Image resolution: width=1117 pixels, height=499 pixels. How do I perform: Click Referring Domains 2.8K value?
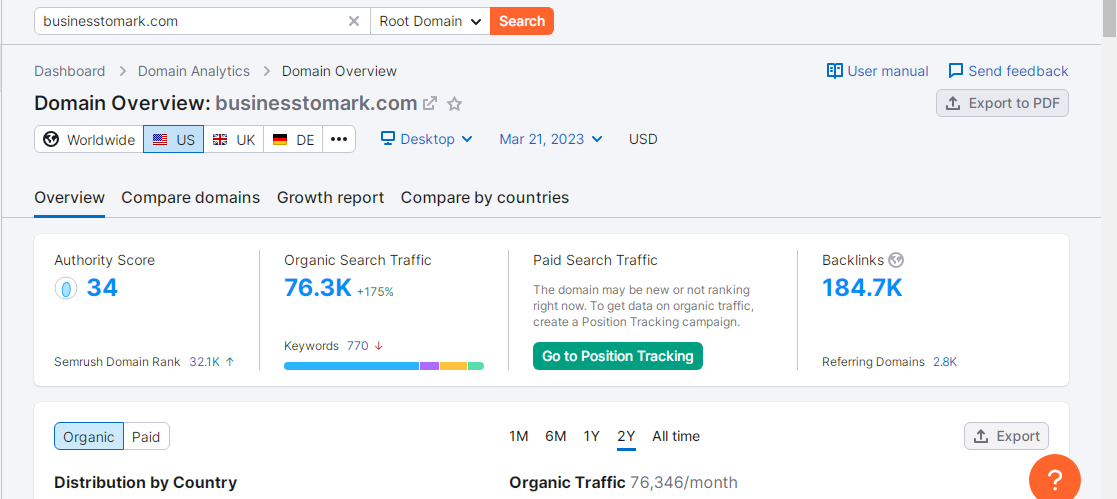[945, 362]
